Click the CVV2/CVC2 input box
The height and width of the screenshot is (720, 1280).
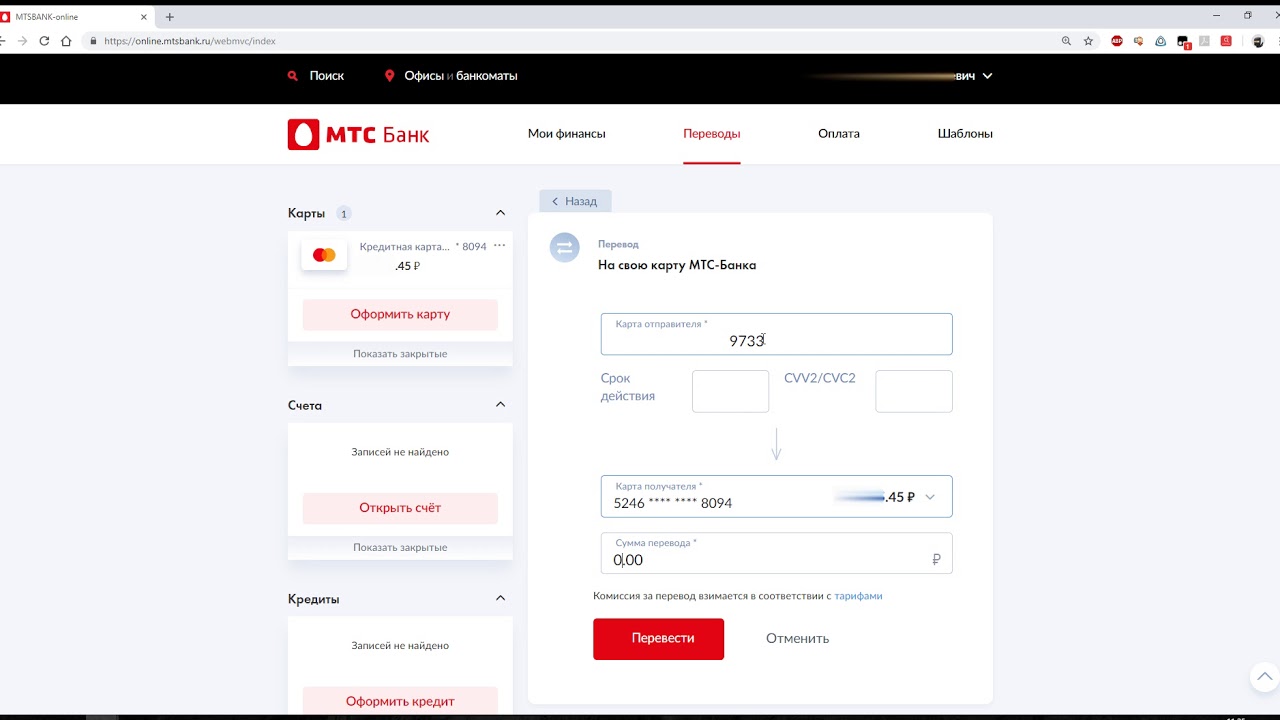[x=914, y=391]
